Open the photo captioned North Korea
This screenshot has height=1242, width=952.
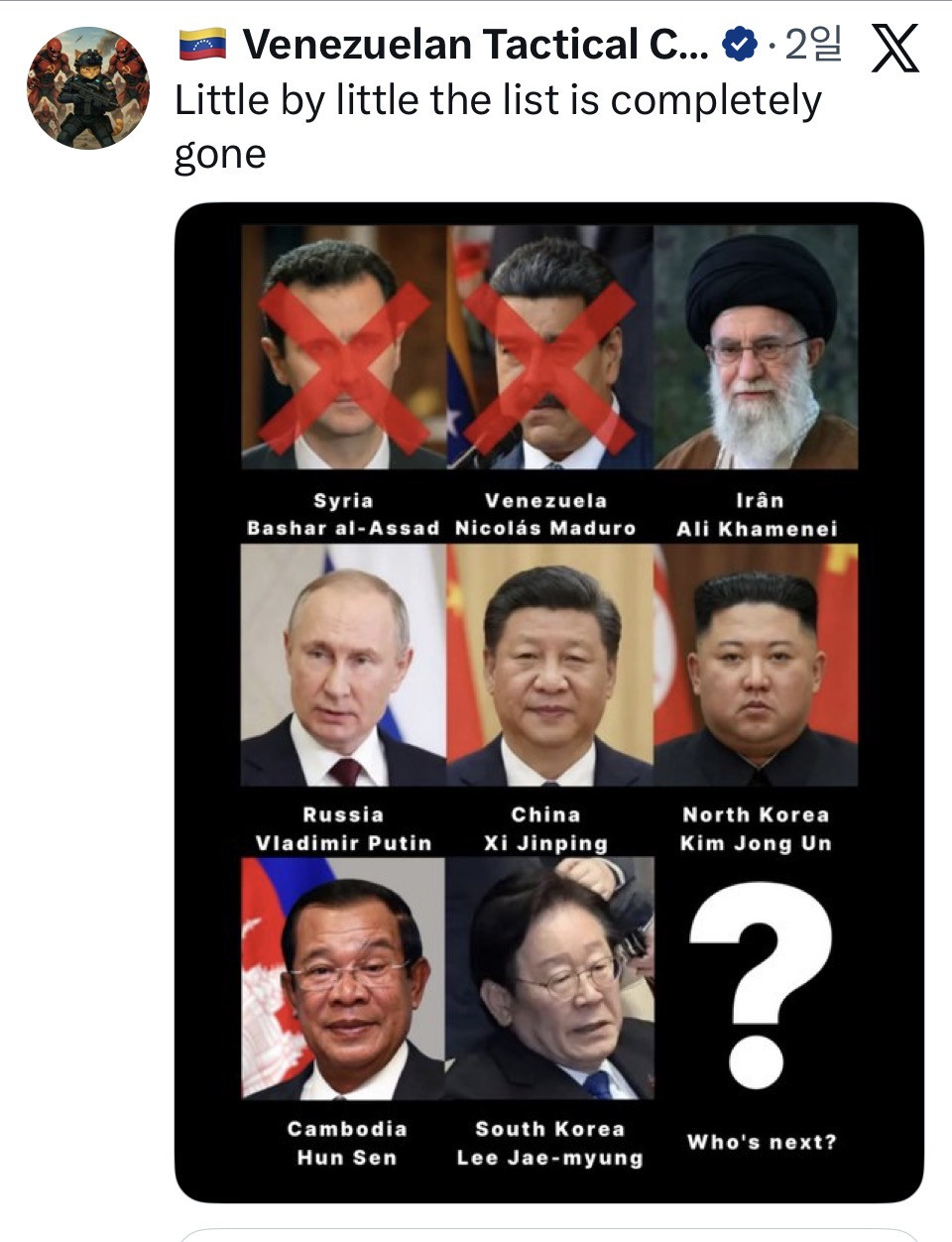click(756, 665)
